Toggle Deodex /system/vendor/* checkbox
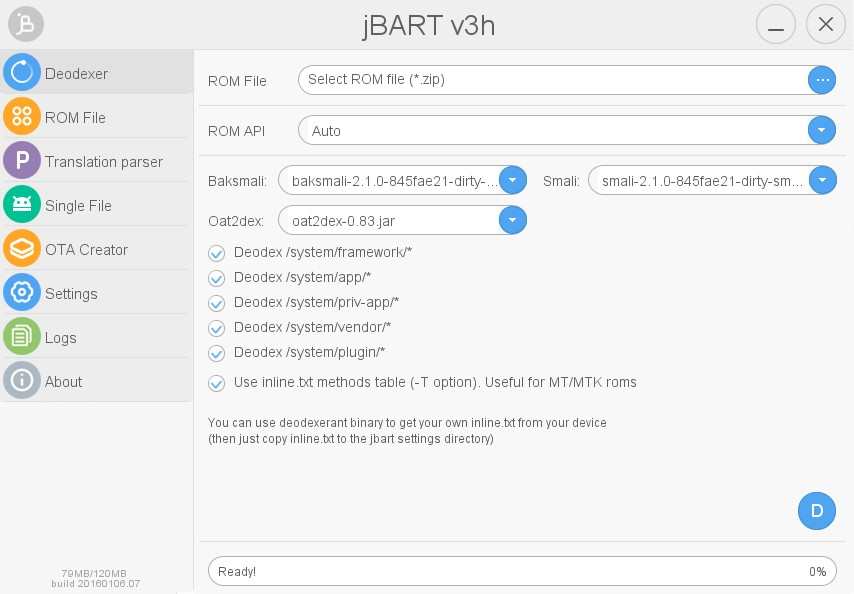This screenshot has height=594, width=854. [x=216, y=328]
